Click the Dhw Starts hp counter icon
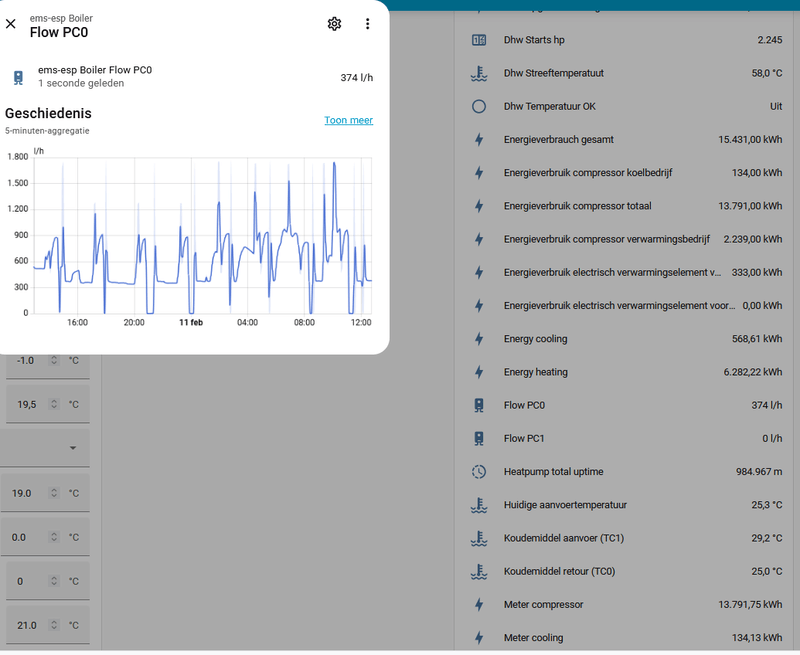 pos(479,40)
